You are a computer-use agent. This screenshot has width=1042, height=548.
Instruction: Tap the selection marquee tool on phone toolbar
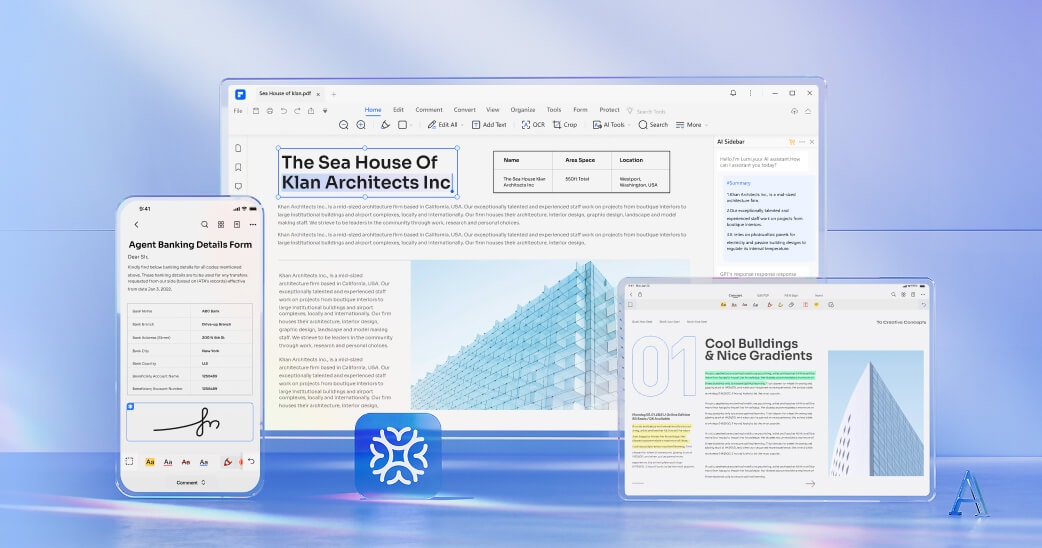[x=130, y=461]
